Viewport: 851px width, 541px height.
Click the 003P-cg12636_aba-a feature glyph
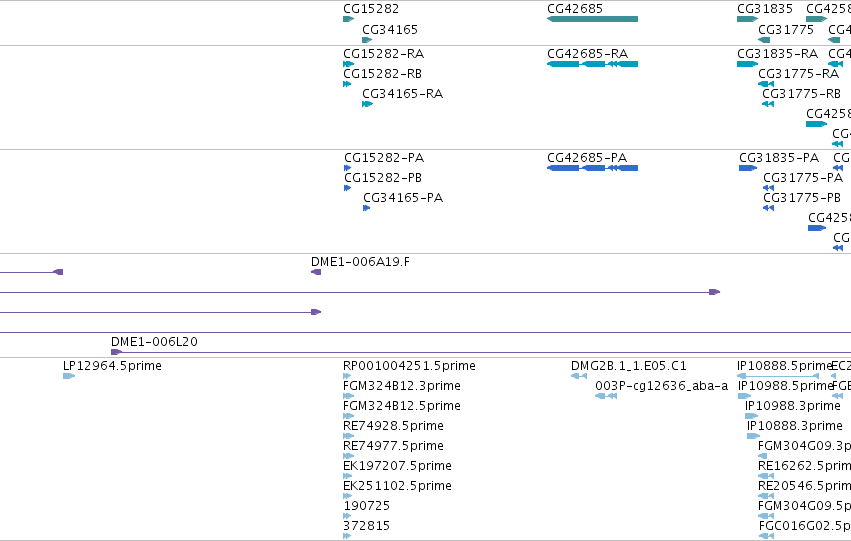click(606, 396)
